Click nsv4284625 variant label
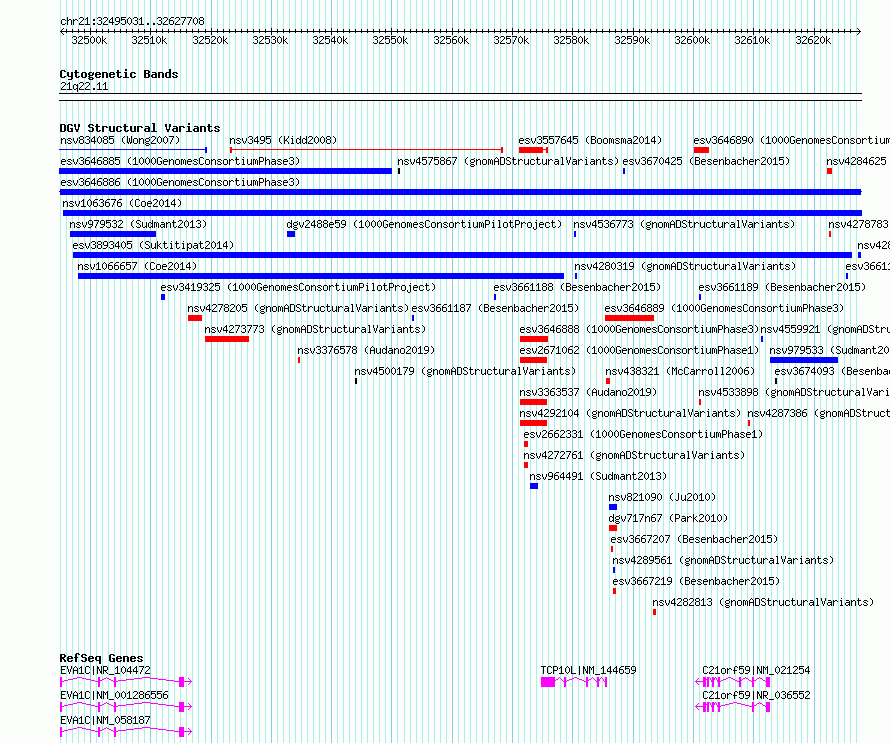 pos(856,161)
